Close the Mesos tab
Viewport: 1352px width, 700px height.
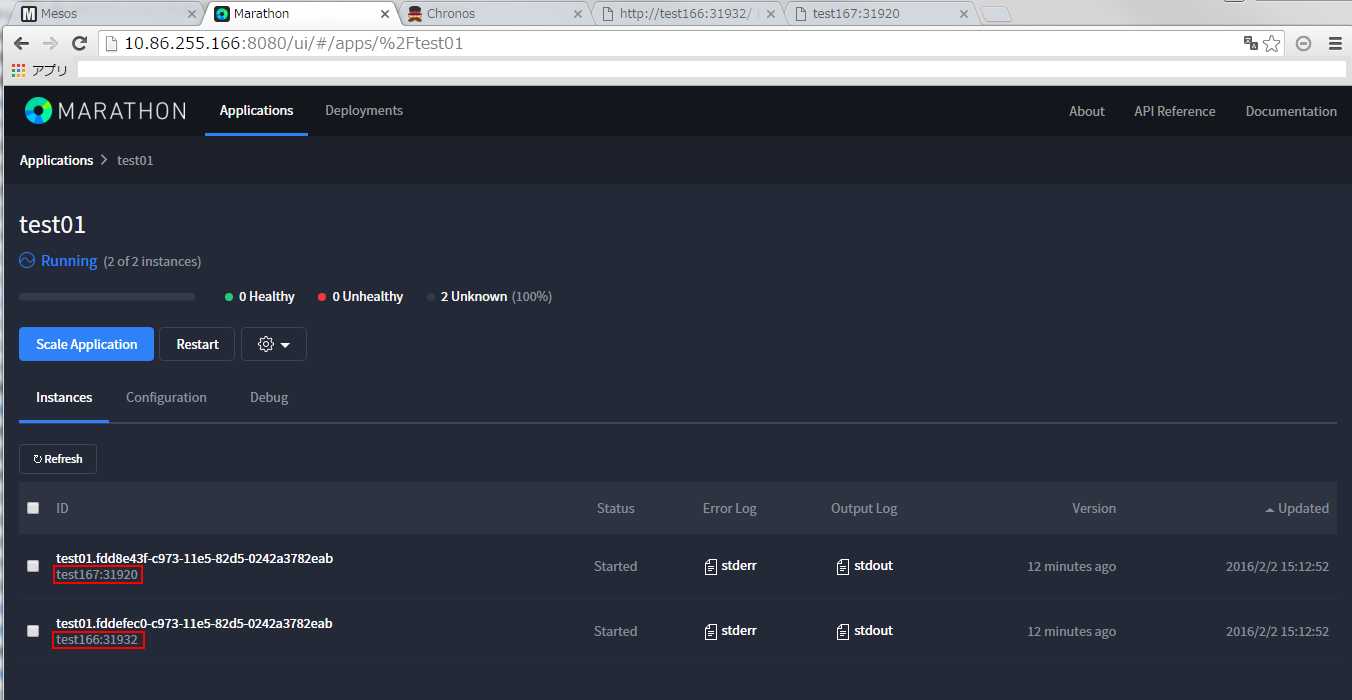192,14
